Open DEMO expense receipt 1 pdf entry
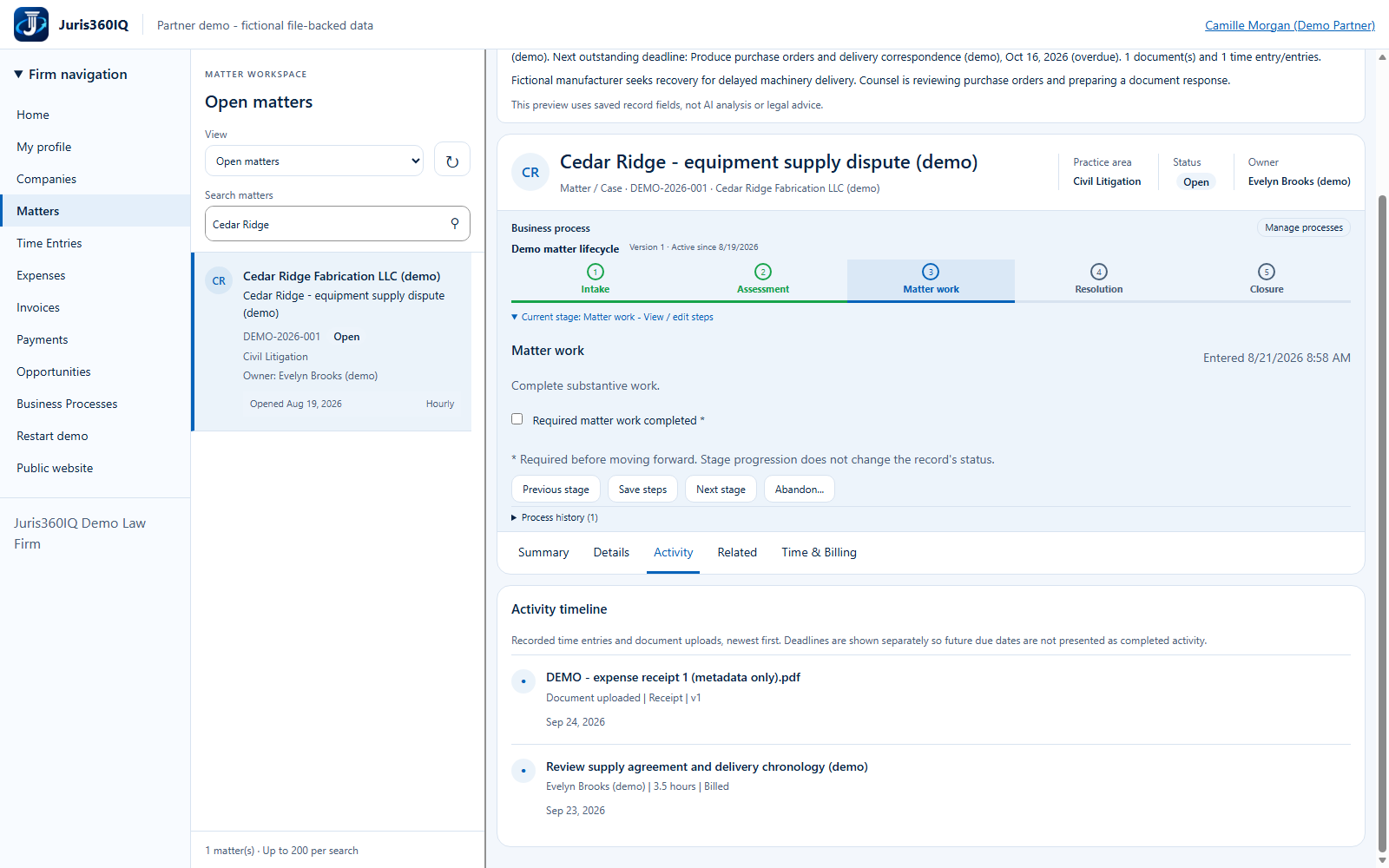The width and height of the screenshot is (1389, 868). click(673, 677)
